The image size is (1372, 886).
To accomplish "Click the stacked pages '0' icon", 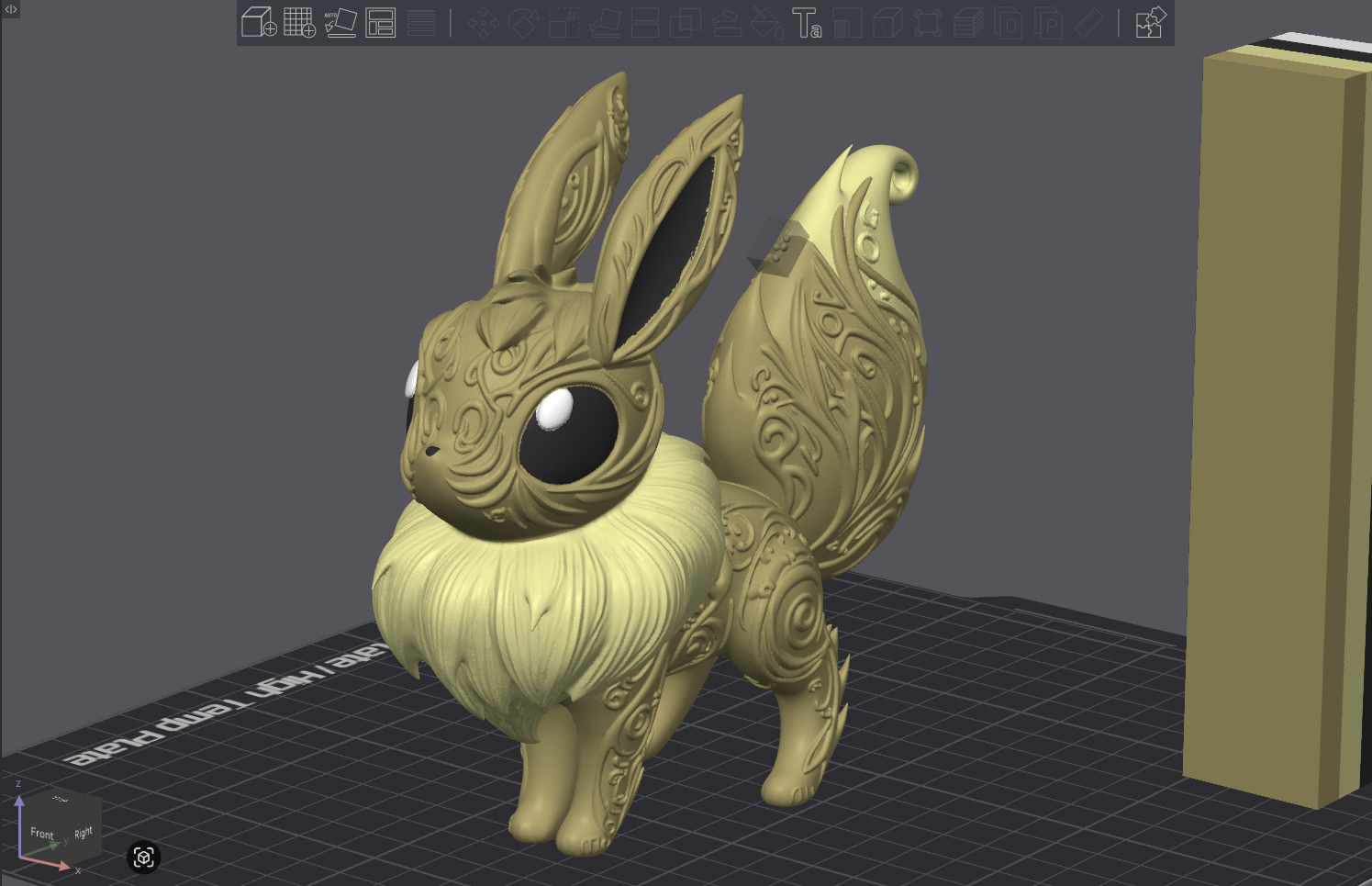I will 1009,22.
